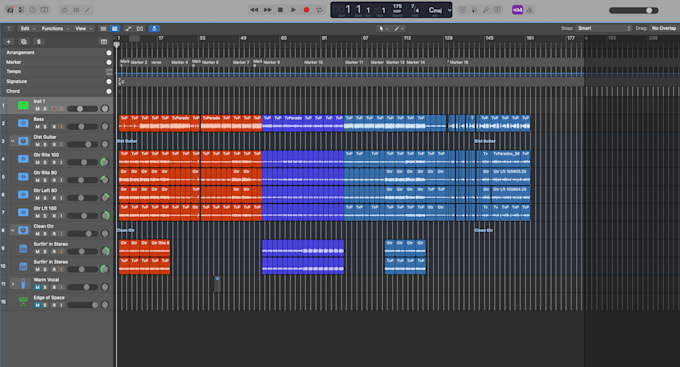Viewport: 680px width, 367px height.
Task: Select Marker 10 in the marker track
Action: coord(313,62)
